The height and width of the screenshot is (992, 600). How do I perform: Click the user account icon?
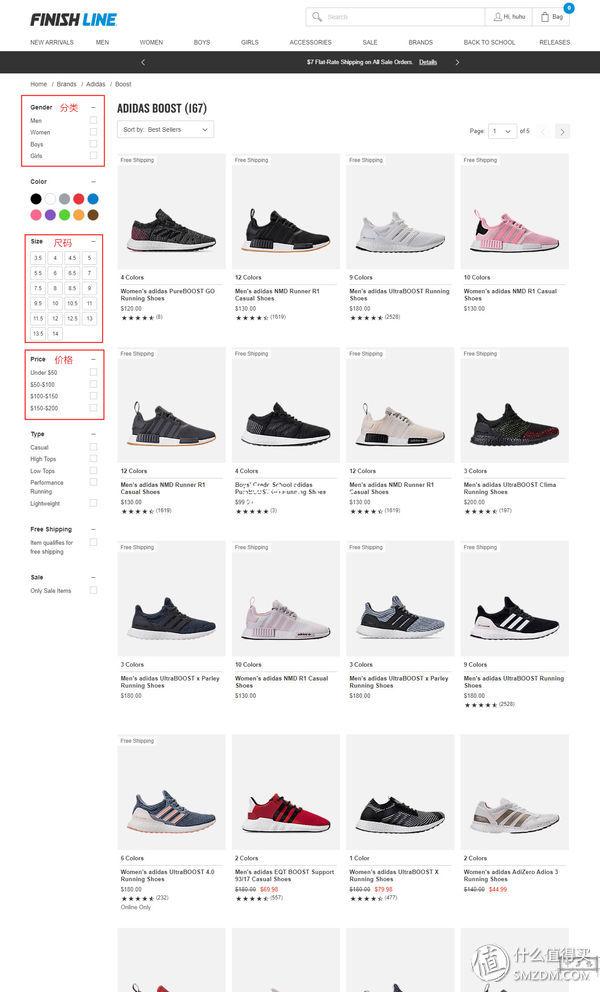(497, 17)
